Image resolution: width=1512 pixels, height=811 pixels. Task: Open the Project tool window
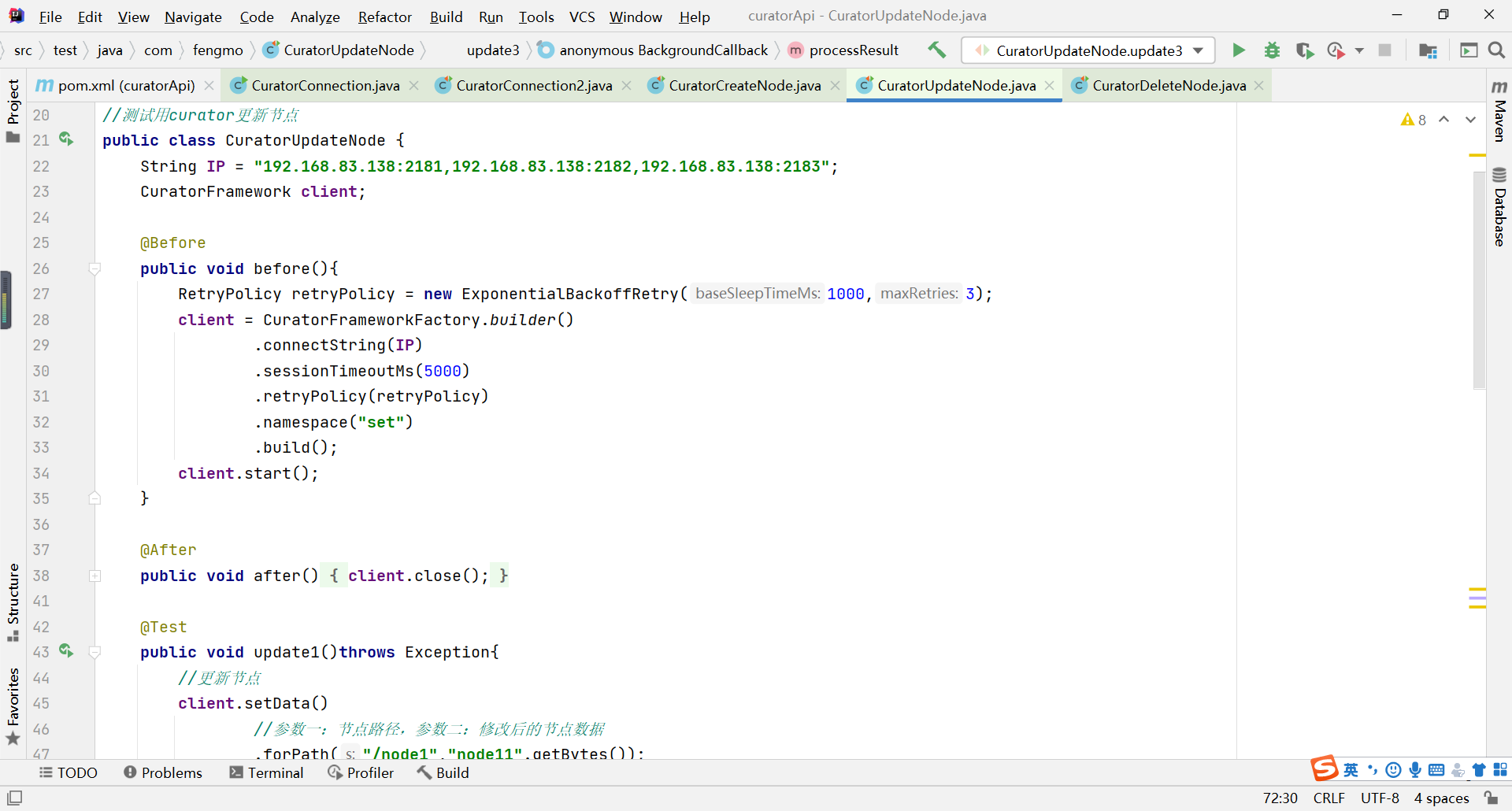pos(13,110)
